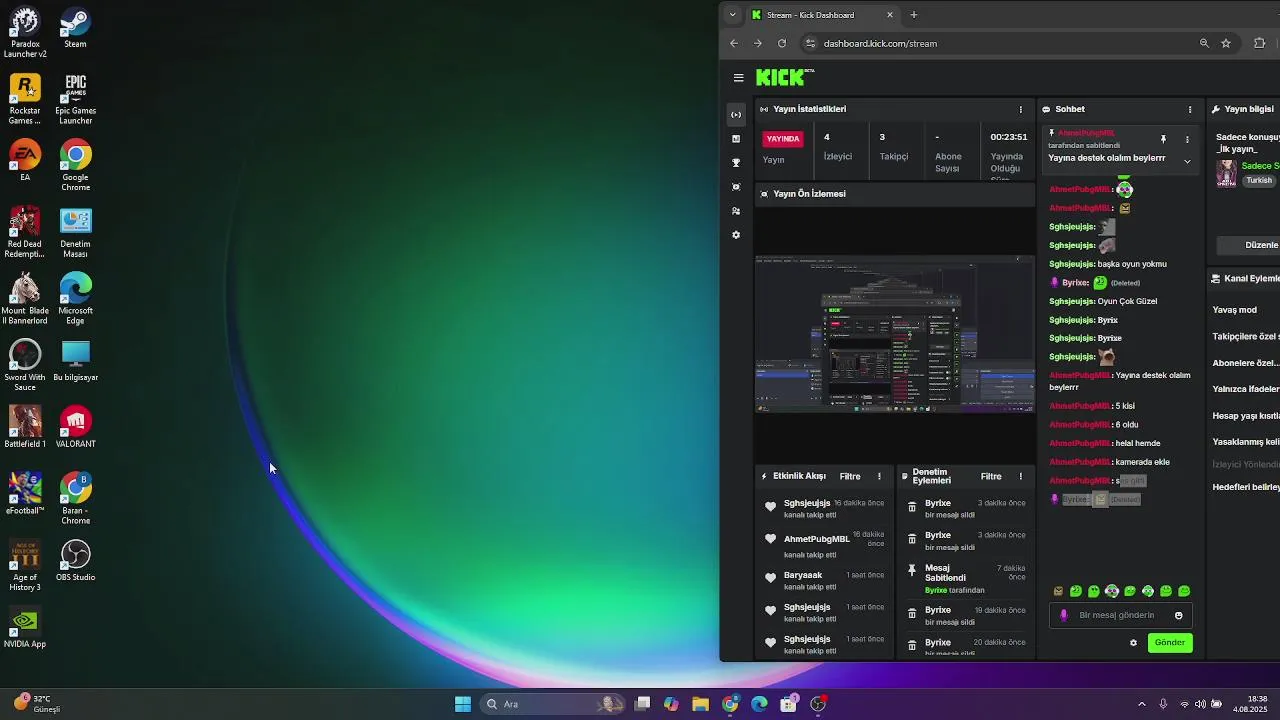Open chat settings gear beside Gönder
Screen dimensions: 1280x720
1133,643
